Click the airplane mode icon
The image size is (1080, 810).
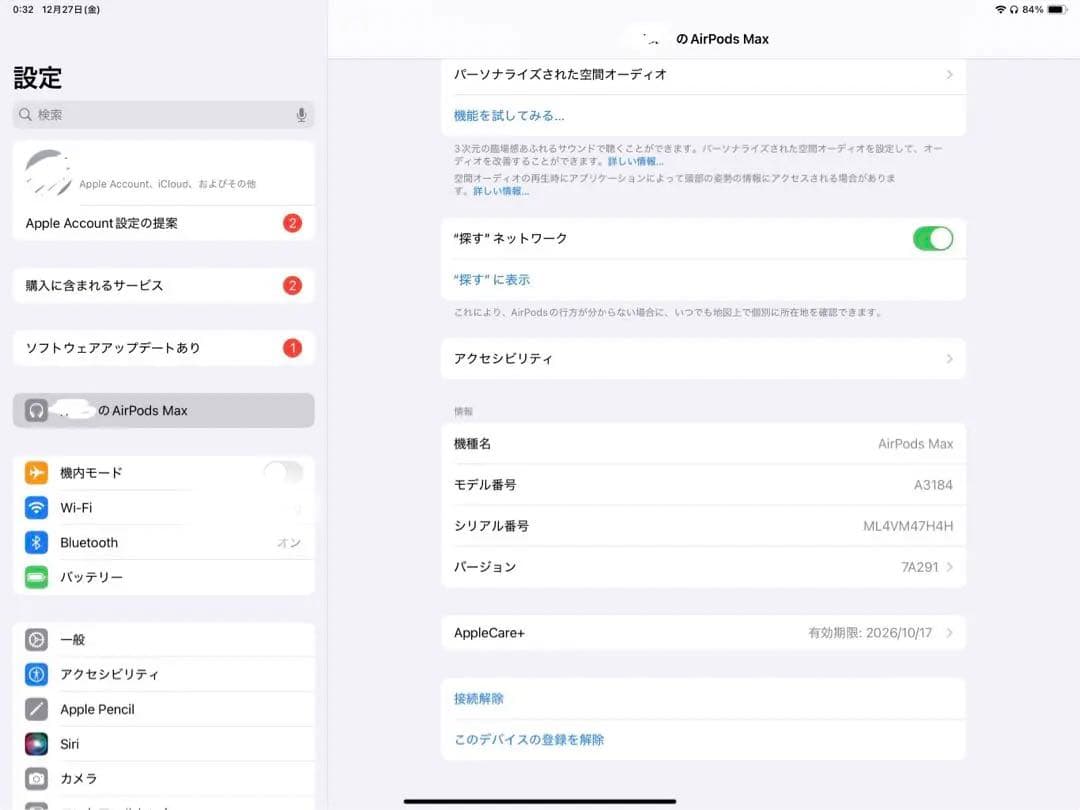(x=36, y=472)
